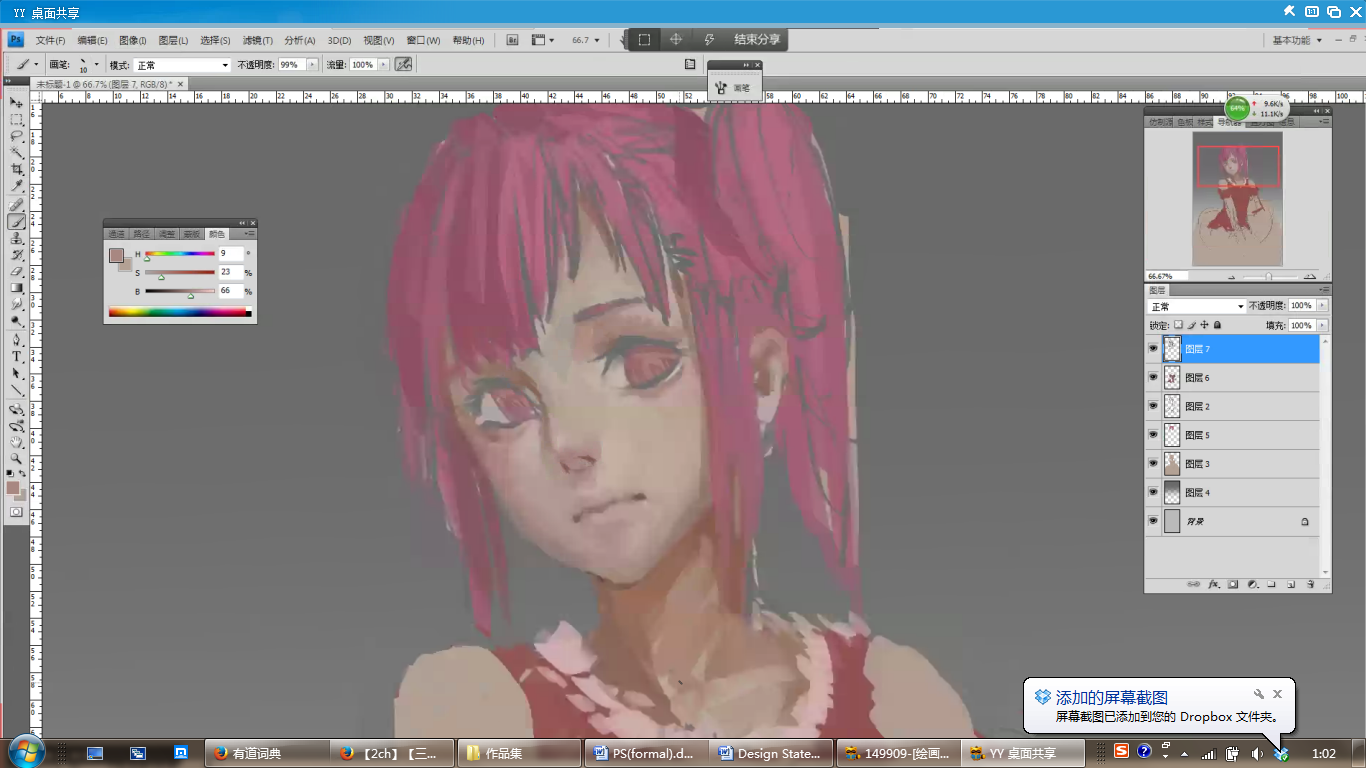Click the navigator zoom slider
This screenshot has height=768, width=1366.
(x=1268, y=276)
